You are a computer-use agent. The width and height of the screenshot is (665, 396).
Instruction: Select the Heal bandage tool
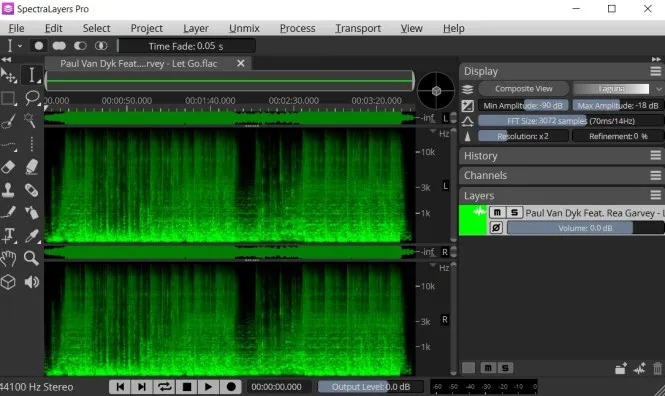[x=31, y=190]
